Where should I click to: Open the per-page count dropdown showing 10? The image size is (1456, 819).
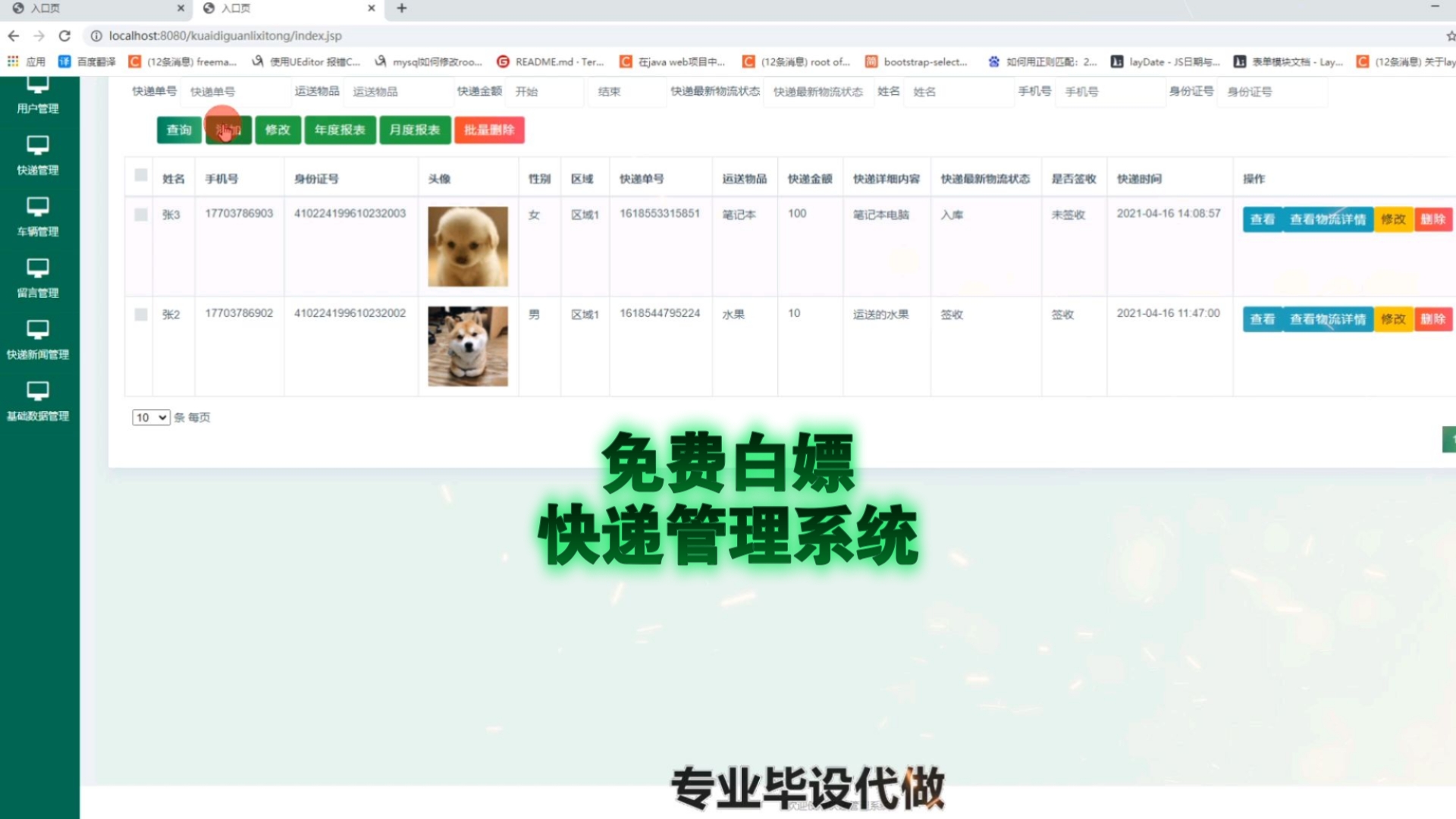tap(150, 417)
